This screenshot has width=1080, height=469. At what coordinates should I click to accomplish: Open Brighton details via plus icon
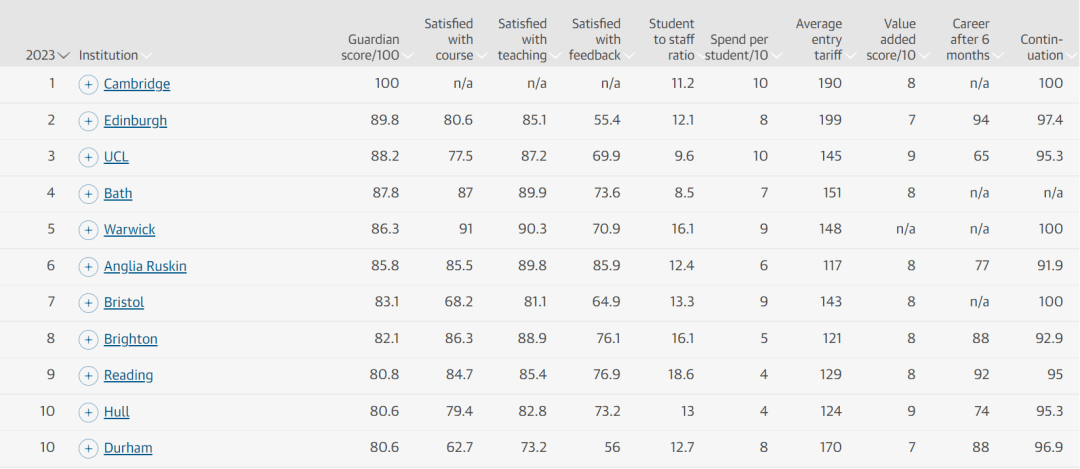88,340
